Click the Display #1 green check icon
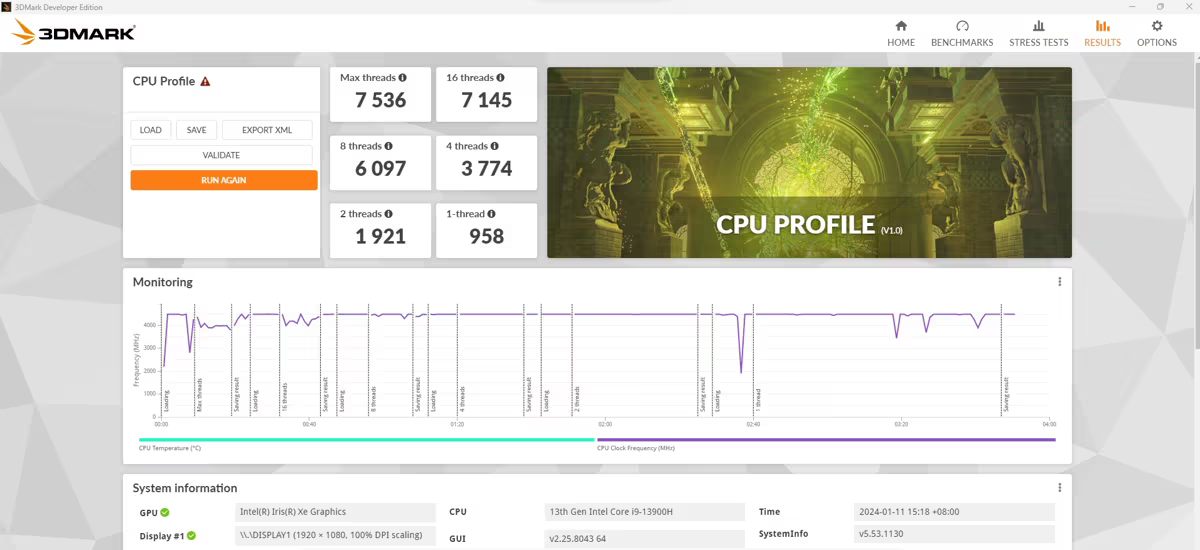 (191, 536)
